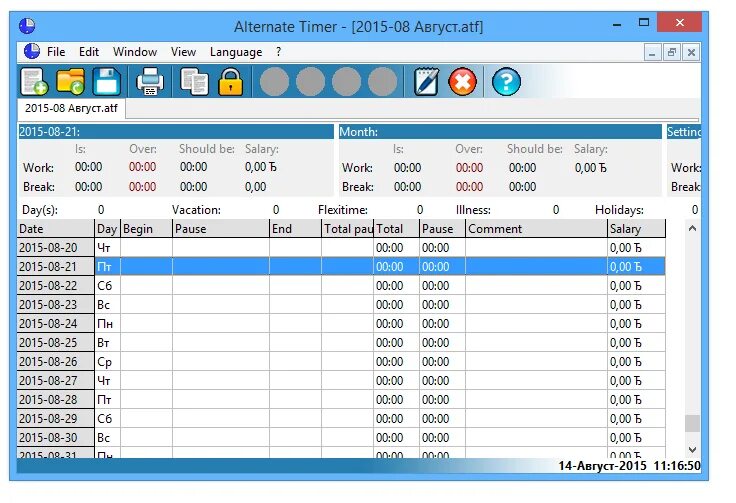The height and width of the screenshot is (503, 736).
Task: Select row 2015-08-25
Action: tap(341, 343)
